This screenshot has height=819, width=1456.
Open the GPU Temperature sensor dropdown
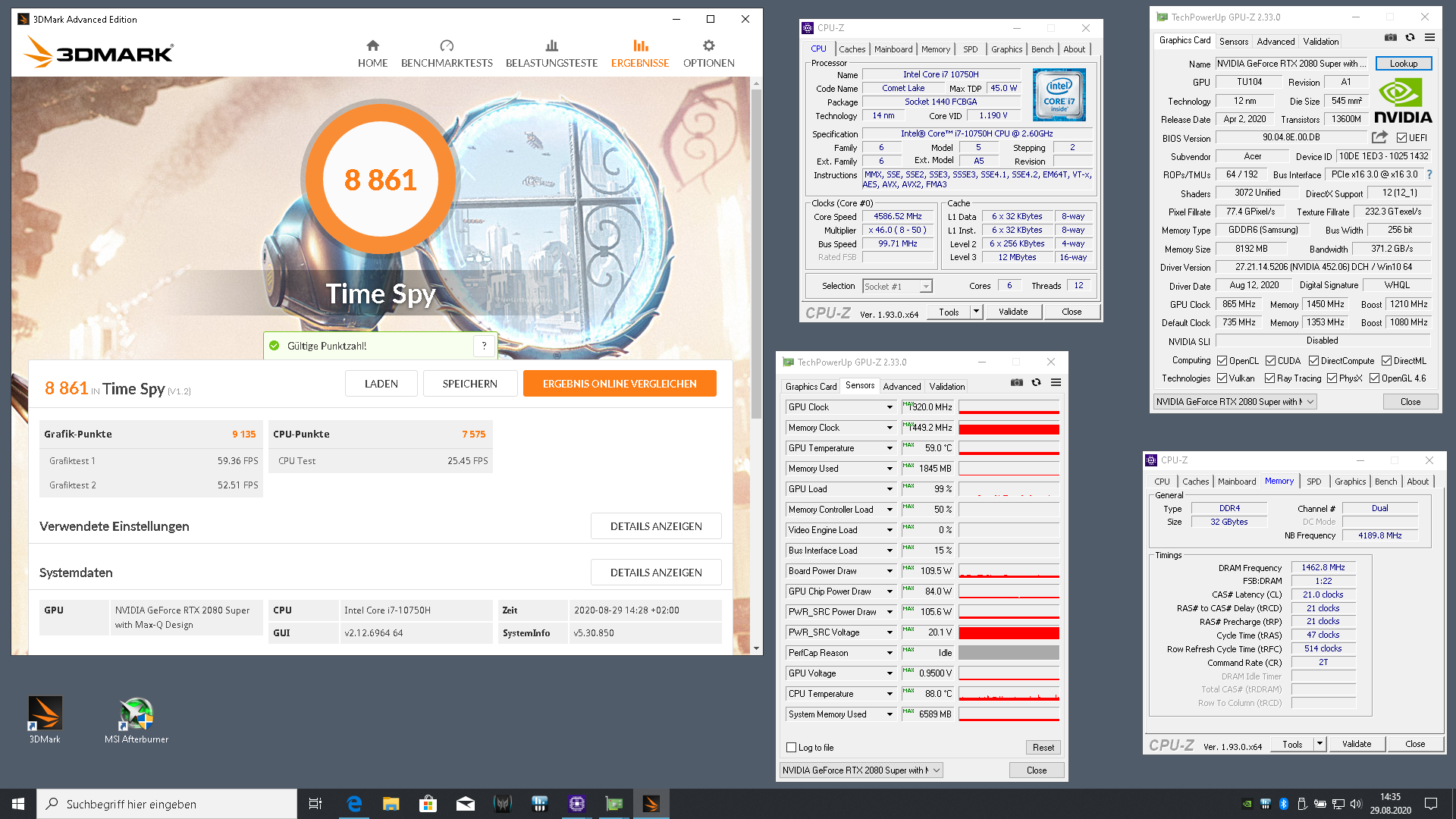tap(890, 448)
